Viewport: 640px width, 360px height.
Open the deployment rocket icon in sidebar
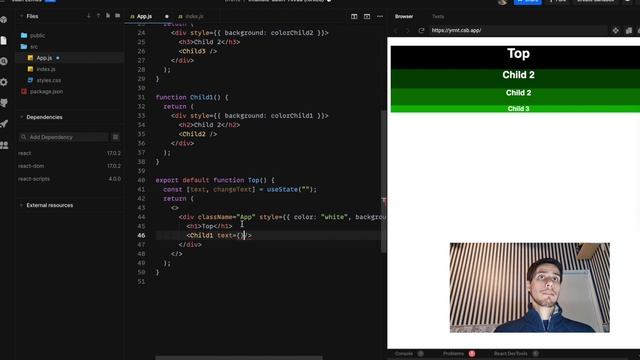[4, 124]
